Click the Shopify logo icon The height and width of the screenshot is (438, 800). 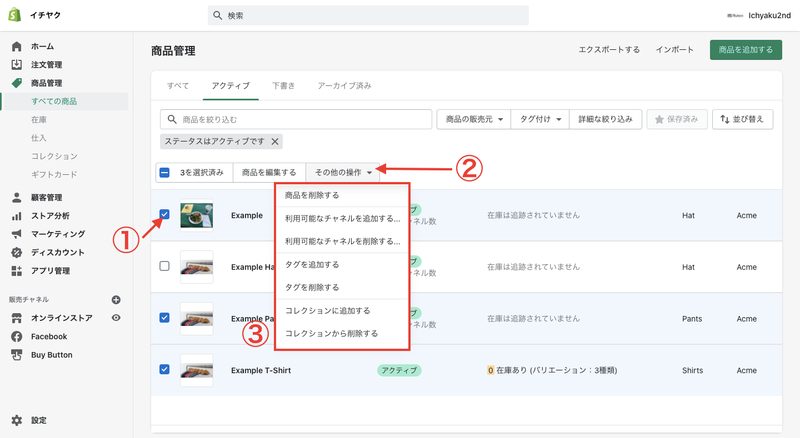[x=15, y=15]
